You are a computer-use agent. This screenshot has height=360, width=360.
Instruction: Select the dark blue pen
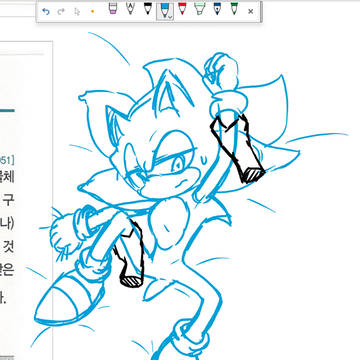(217, 9)
